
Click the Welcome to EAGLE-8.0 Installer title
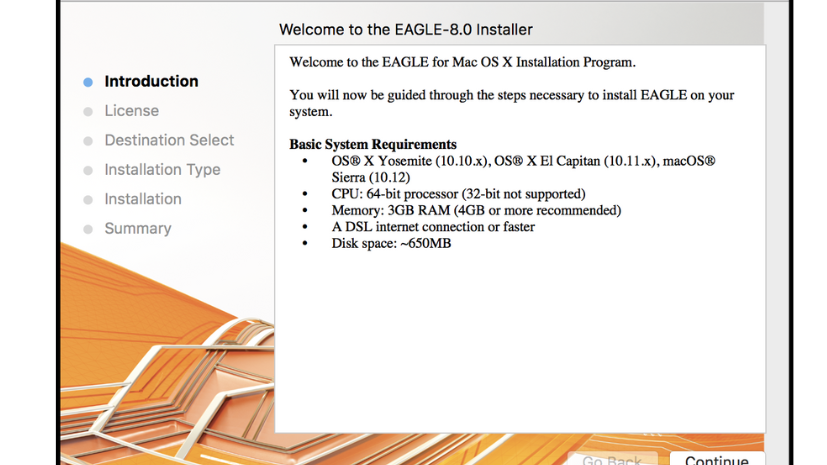tap(405, 29)
